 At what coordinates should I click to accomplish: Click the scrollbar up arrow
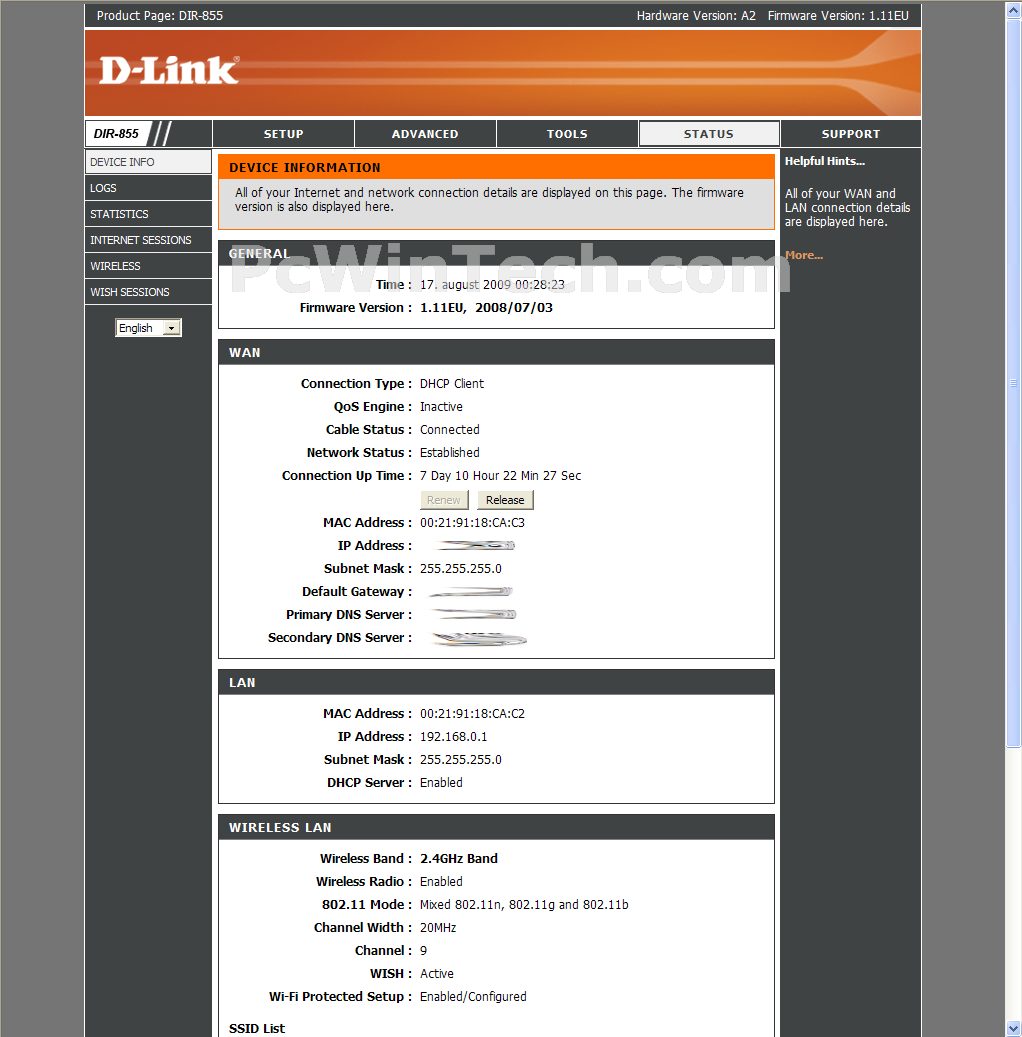pos(1013,10)
